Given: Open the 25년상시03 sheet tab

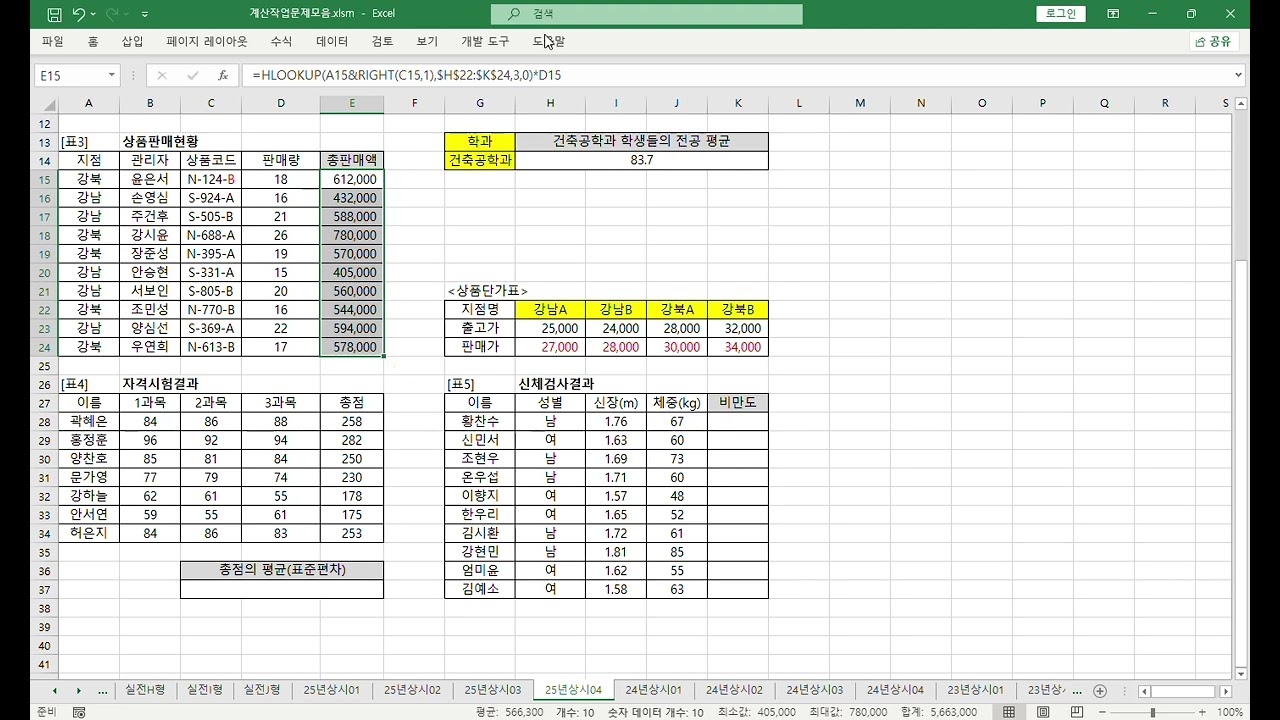Looking at the screenshot, I should tap(493, 691).
